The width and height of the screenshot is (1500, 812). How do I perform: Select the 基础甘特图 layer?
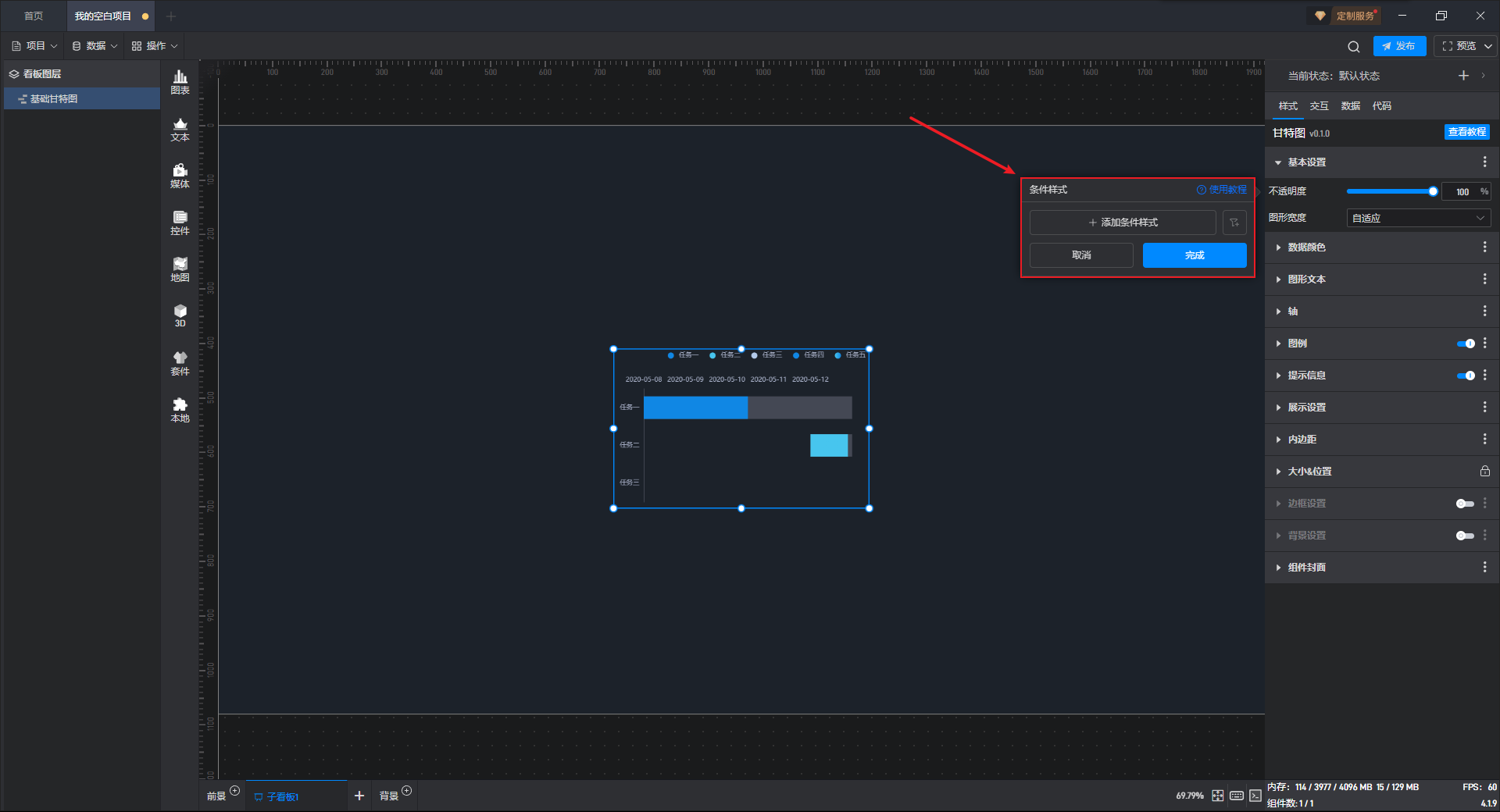pos(82,98)
